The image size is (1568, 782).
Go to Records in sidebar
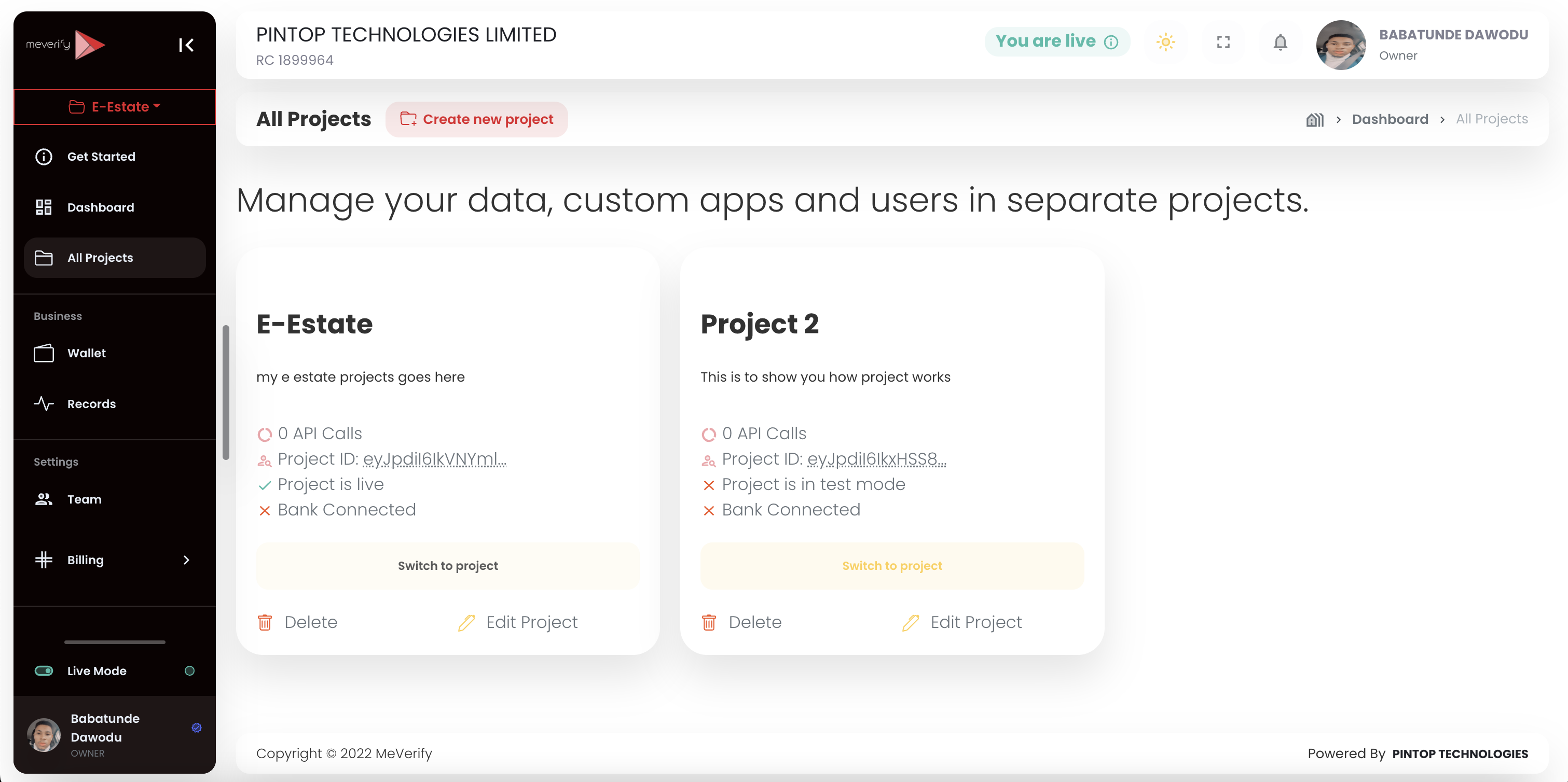click(91, 404)
